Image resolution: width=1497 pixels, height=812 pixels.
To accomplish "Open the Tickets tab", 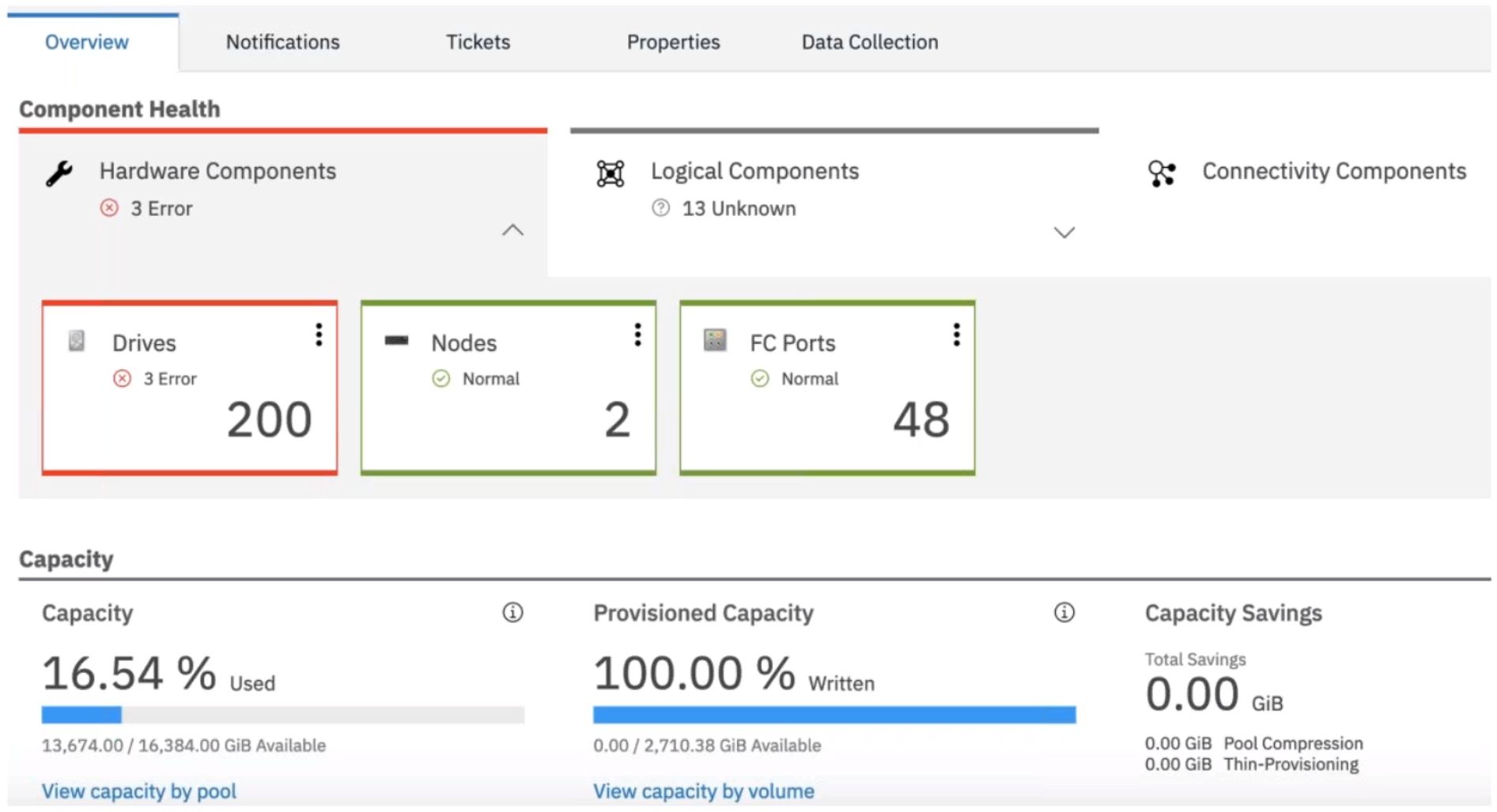I will [478, 42].
